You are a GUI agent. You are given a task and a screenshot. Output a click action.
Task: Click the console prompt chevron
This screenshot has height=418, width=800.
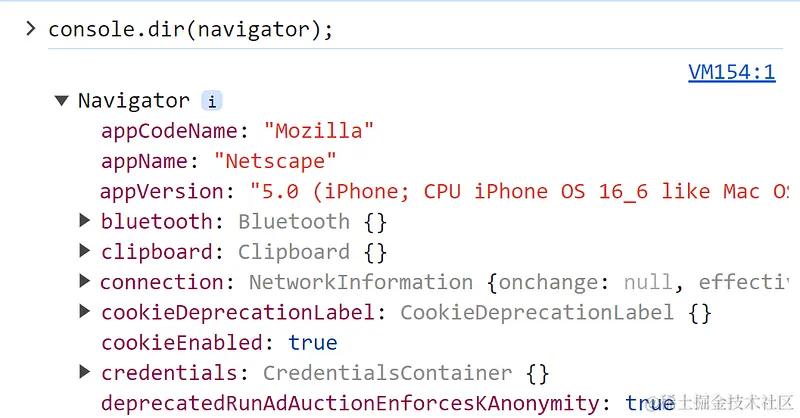tap(31, 29)
